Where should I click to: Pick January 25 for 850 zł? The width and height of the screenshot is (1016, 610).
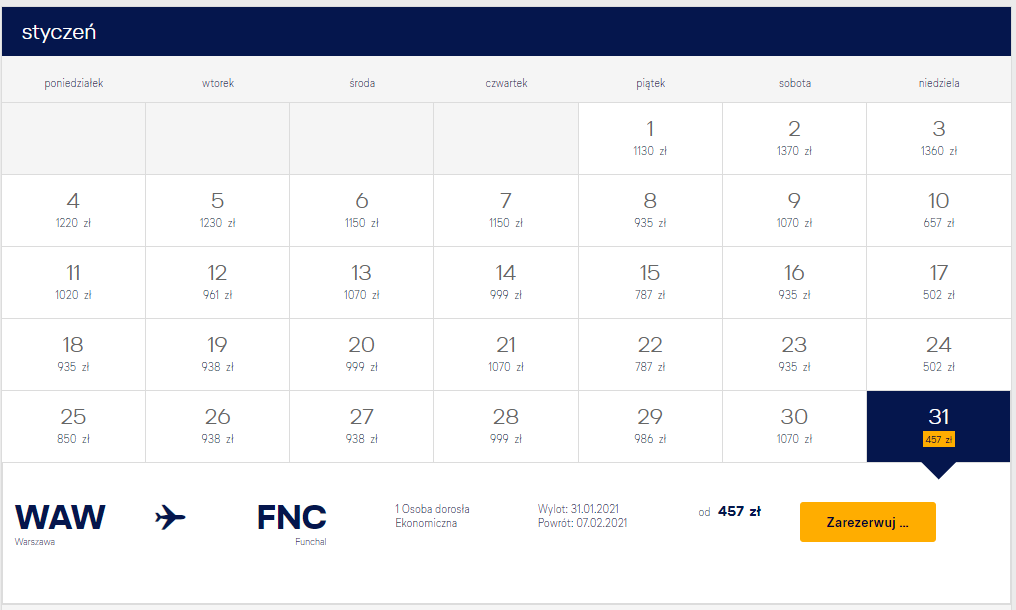click(x=73, y=427)
